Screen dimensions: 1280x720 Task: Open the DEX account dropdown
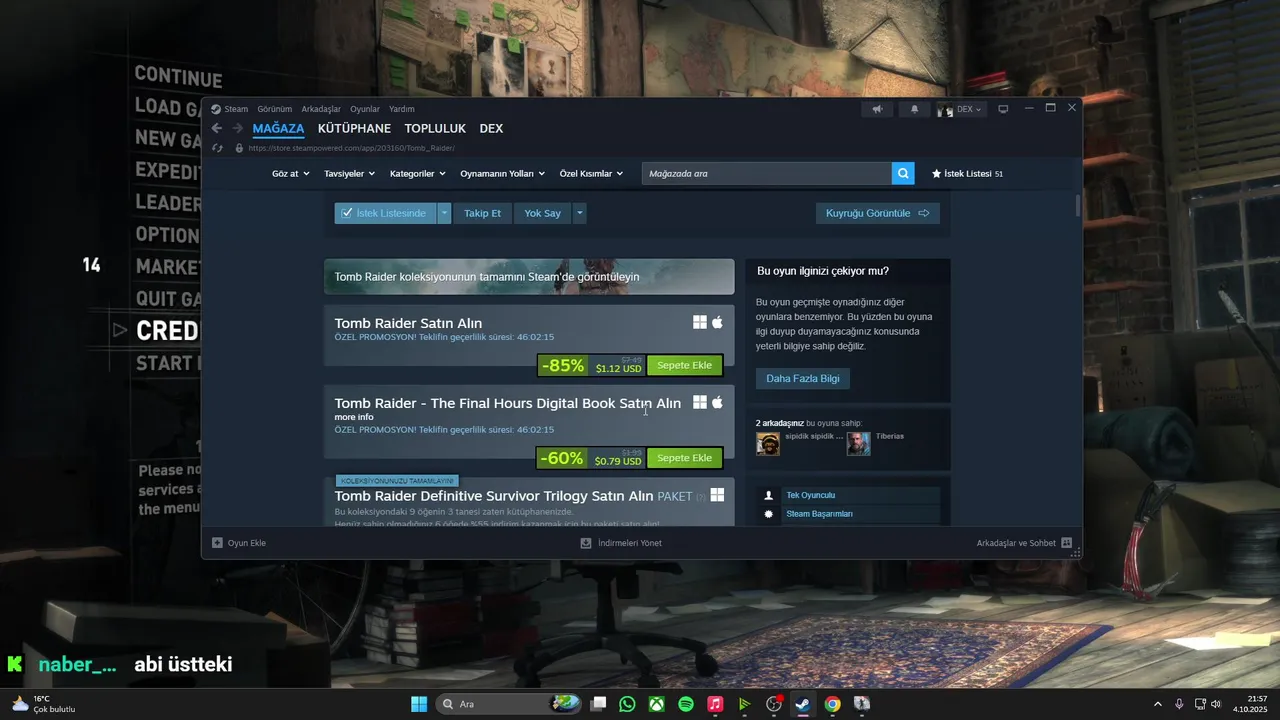[961, 109]
